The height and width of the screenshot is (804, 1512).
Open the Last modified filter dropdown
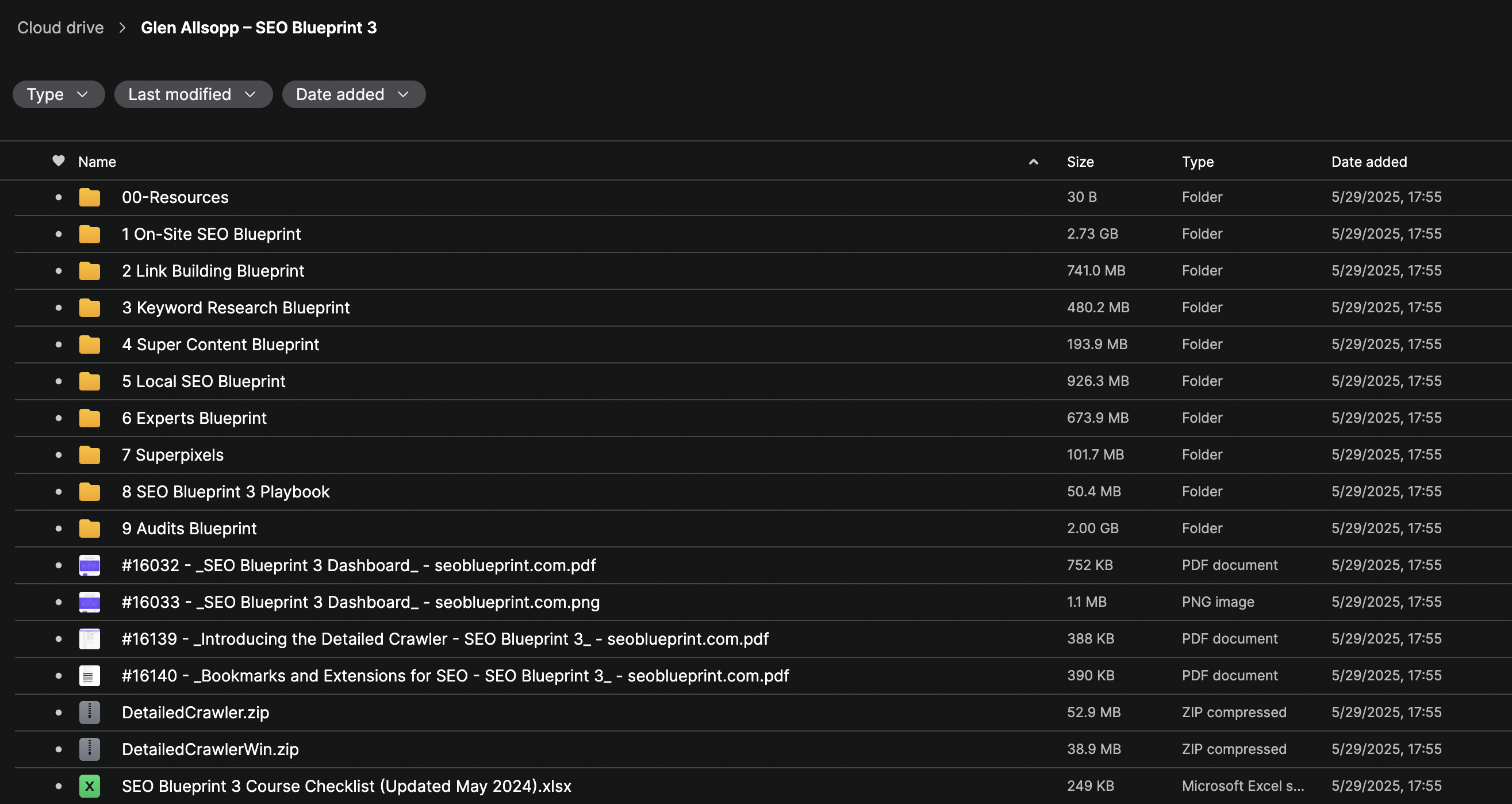[193, 94]
